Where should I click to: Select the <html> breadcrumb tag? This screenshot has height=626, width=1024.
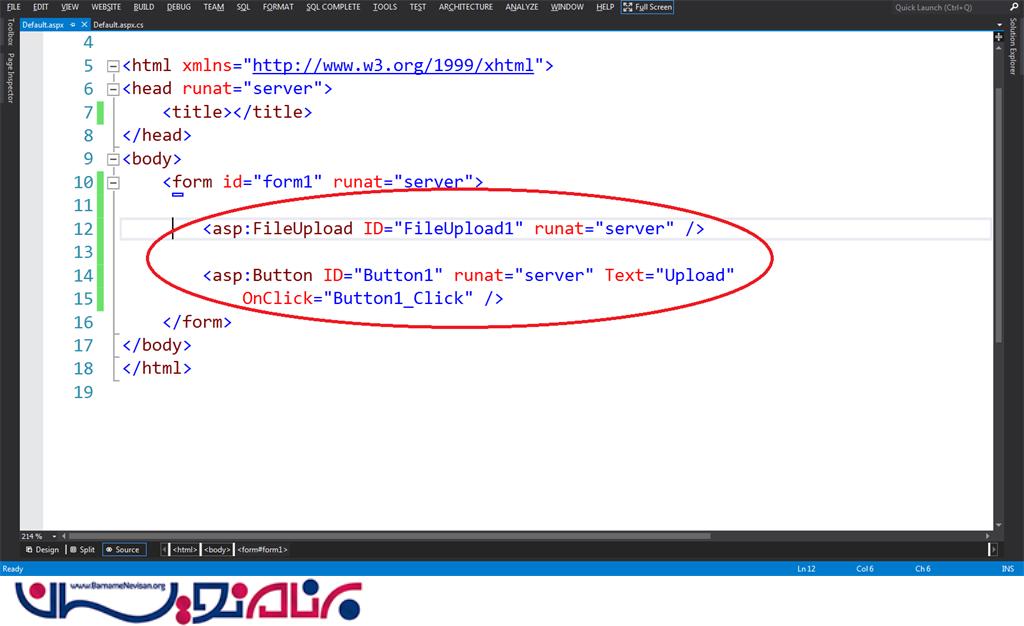(185, 550)
